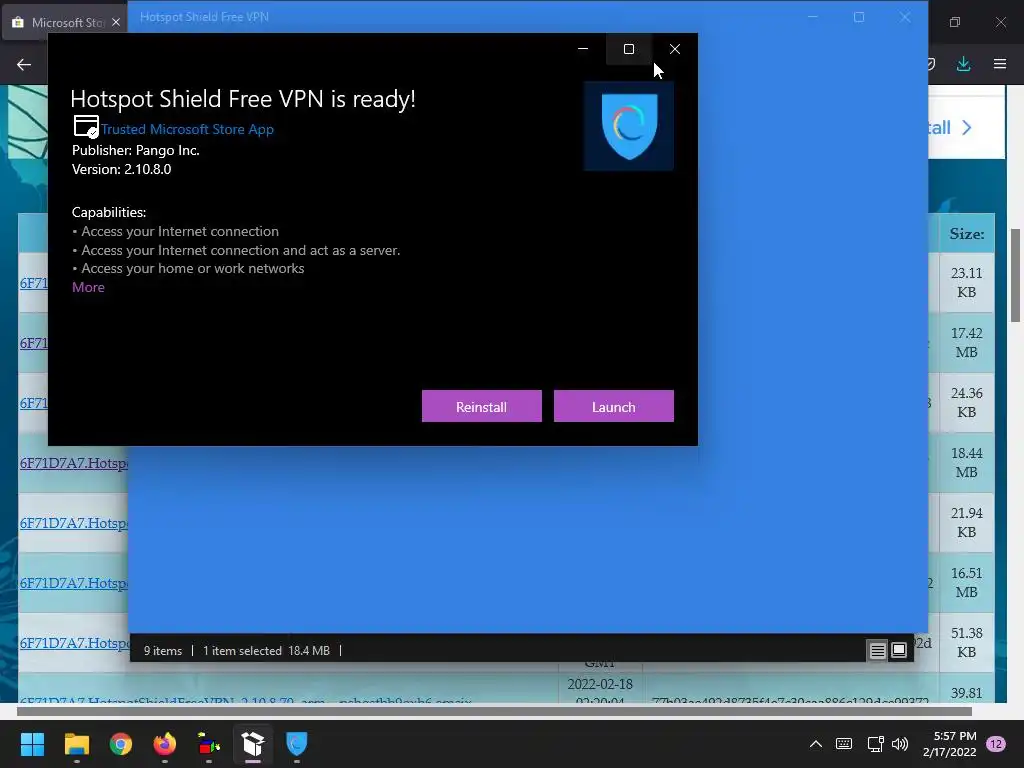Click the trusted app certificate icon
1024x768 pixels.
point(86,127)
